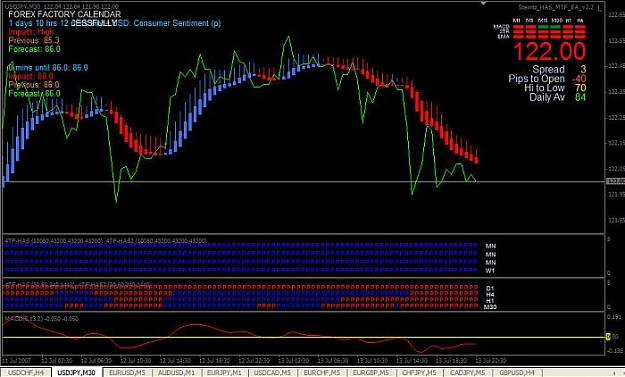Open the USDCAD,M5 chart tab

272,373
